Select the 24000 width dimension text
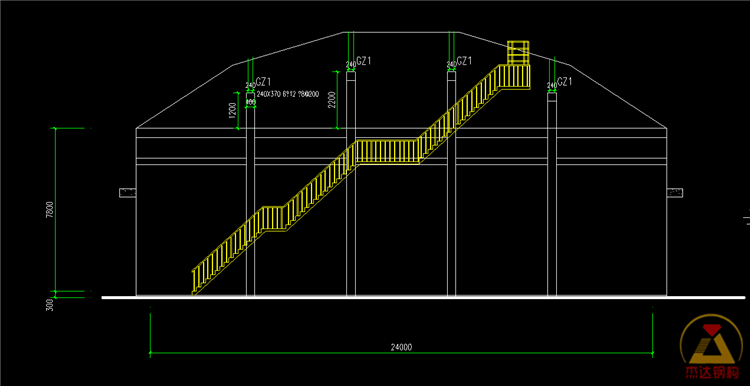750x386 pixels. click(401, 348)
